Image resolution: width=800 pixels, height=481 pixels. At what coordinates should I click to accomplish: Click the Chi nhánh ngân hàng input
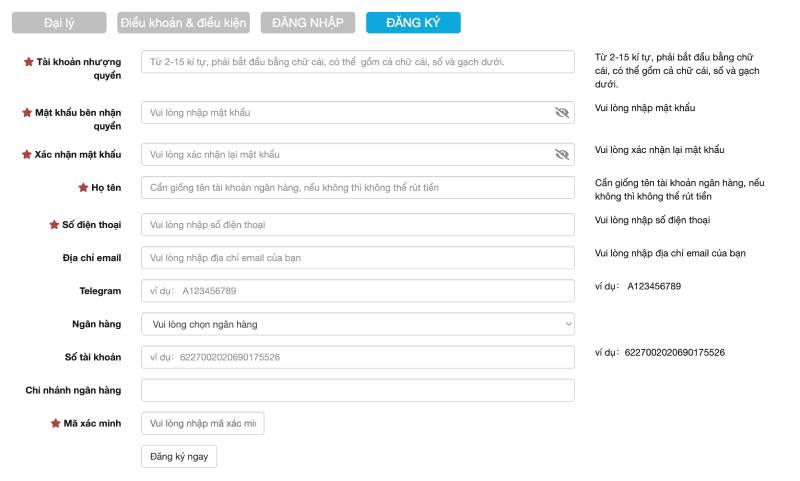357,390
